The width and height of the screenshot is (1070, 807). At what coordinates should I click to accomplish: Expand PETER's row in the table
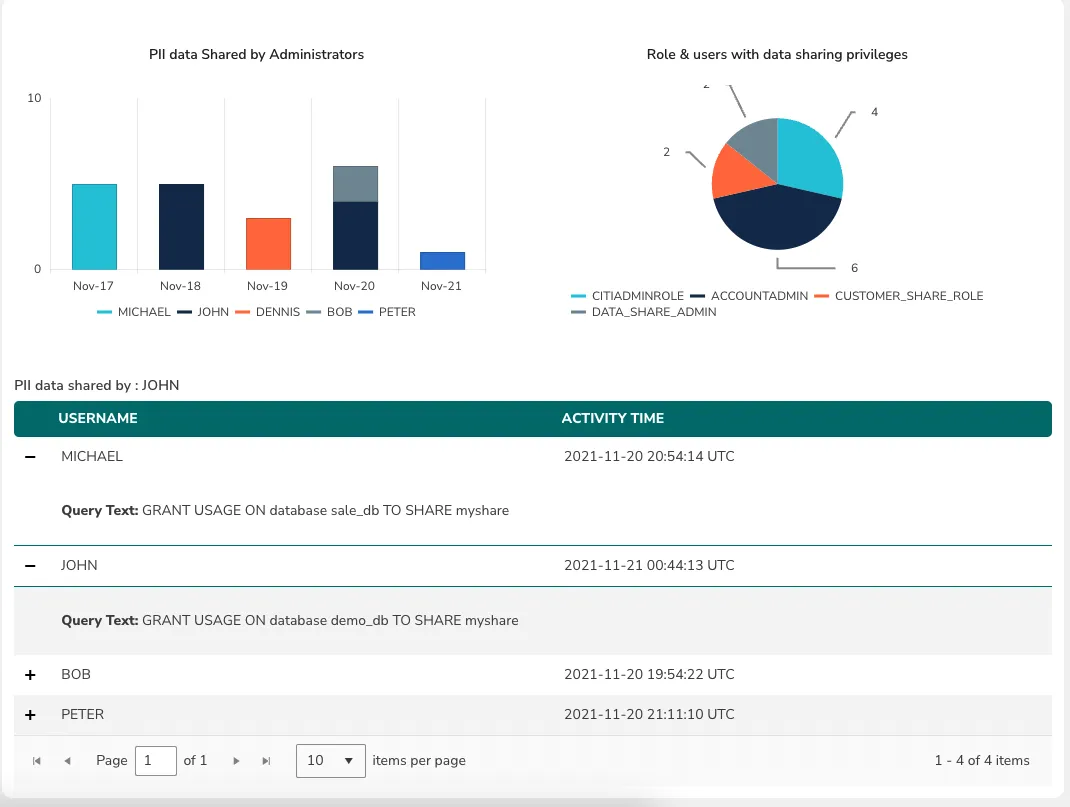pos(29,714)
